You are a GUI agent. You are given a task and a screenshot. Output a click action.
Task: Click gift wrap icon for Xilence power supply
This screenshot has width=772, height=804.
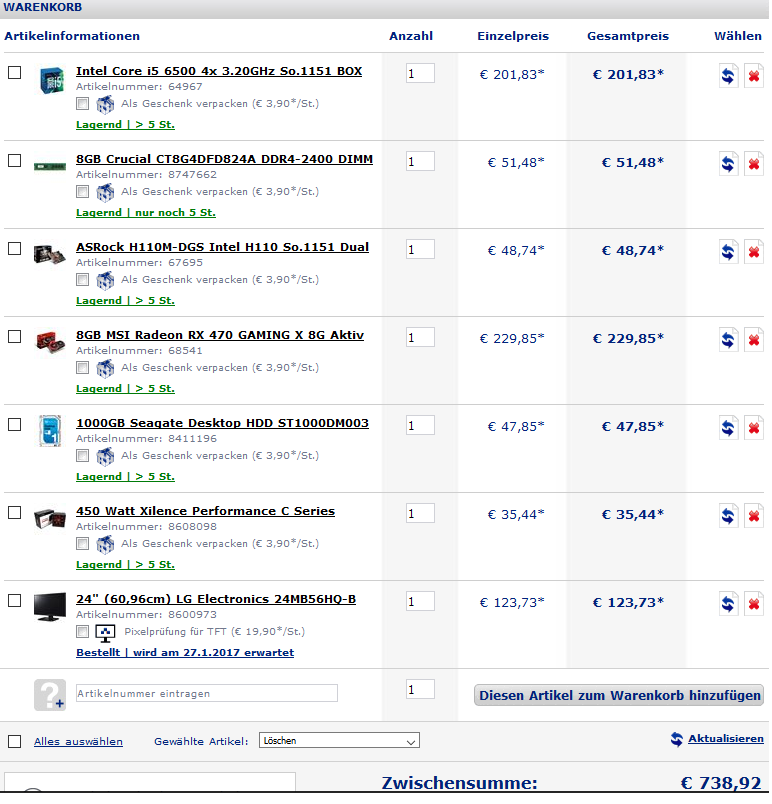tap(105, 544)
